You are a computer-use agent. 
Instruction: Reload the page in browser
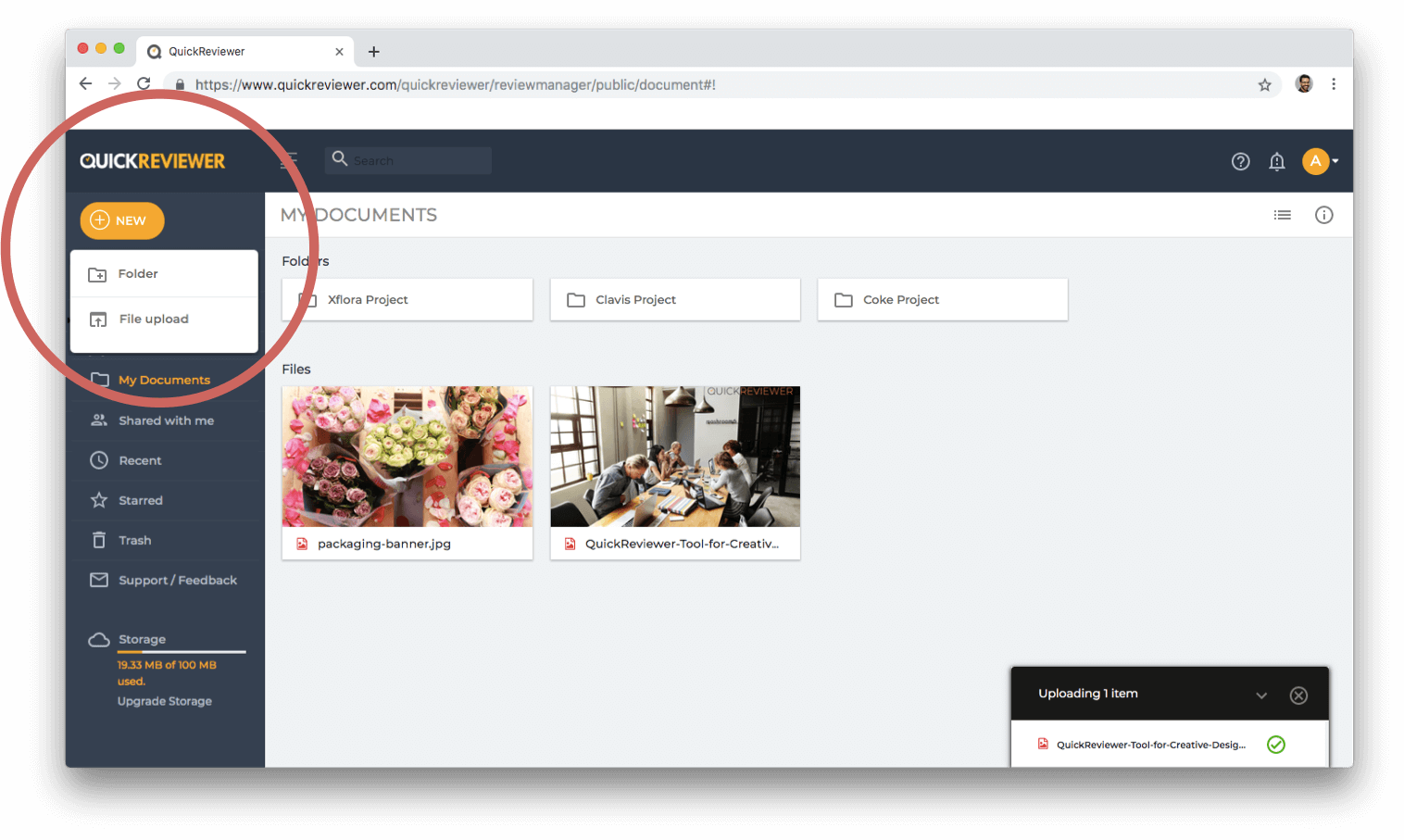[x=144, y=83]
